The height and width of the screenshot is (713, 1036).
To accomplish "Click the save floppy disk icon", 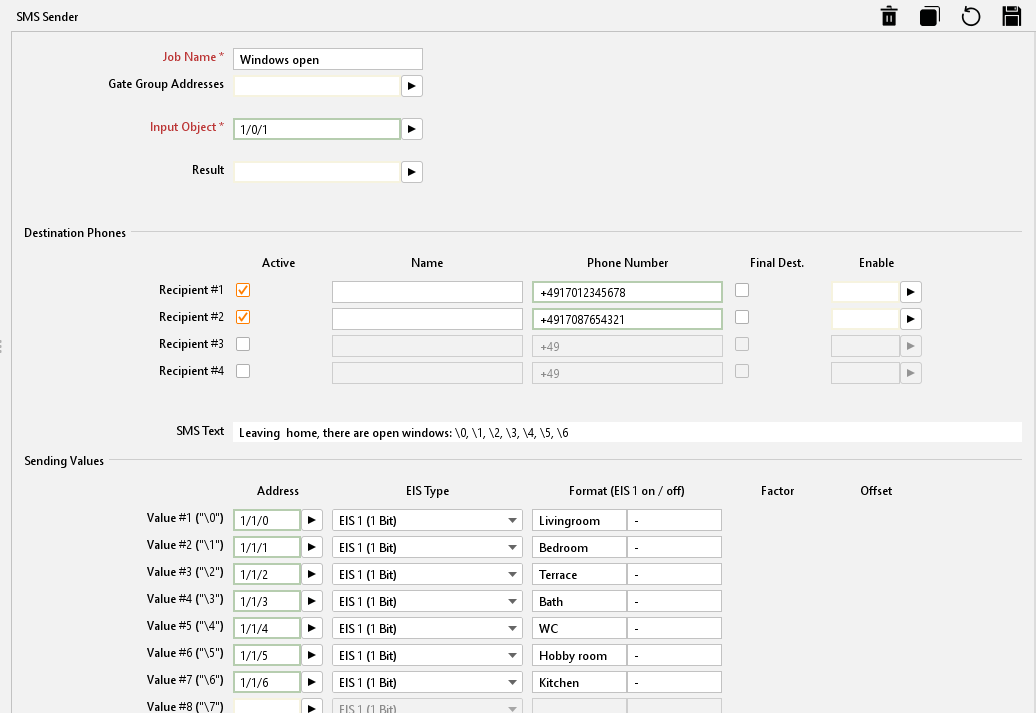I will (x=1011, y=16).
